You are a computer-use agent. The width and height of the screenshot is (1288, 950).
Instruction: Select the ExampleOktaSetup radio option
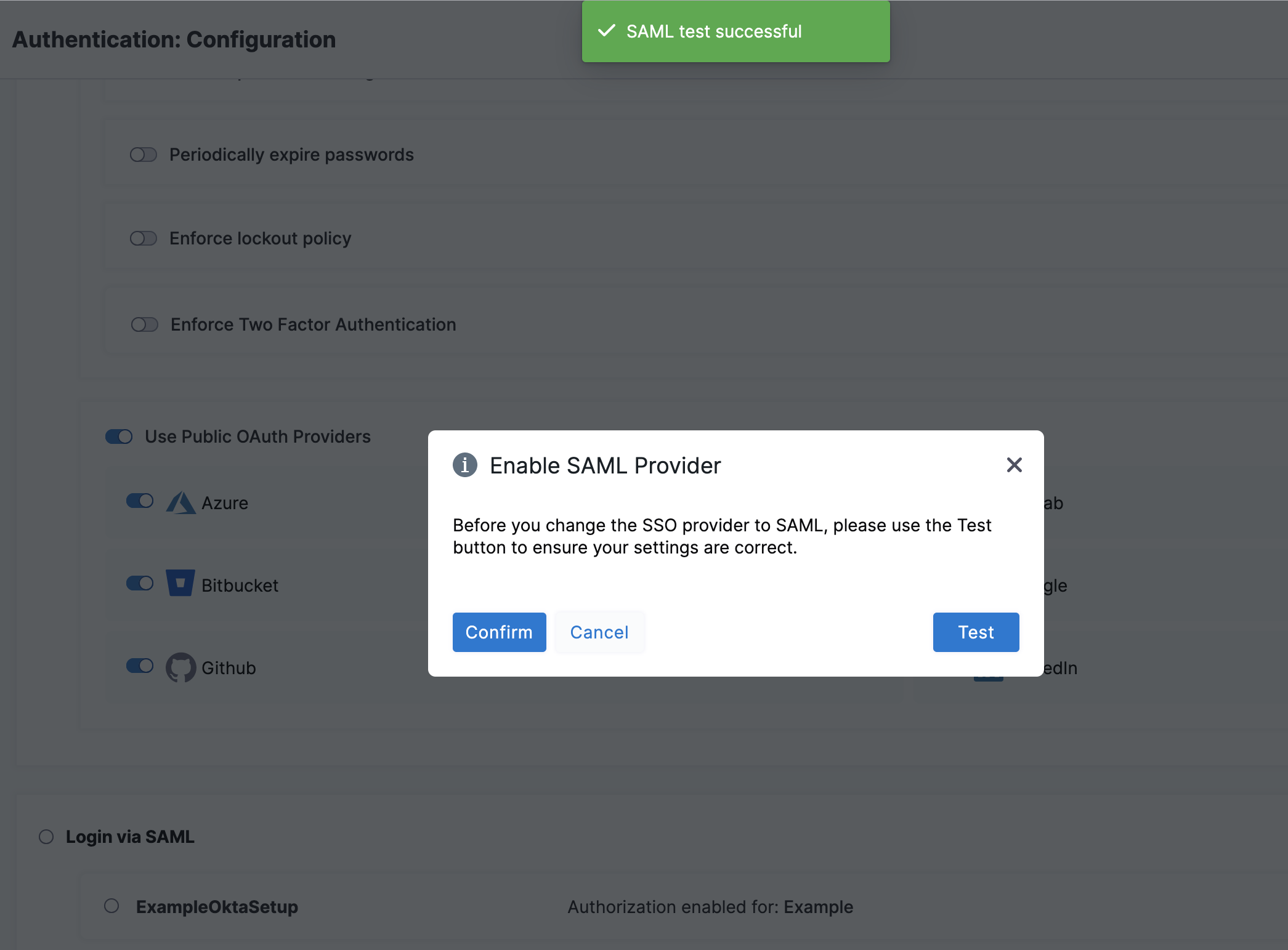111,906
